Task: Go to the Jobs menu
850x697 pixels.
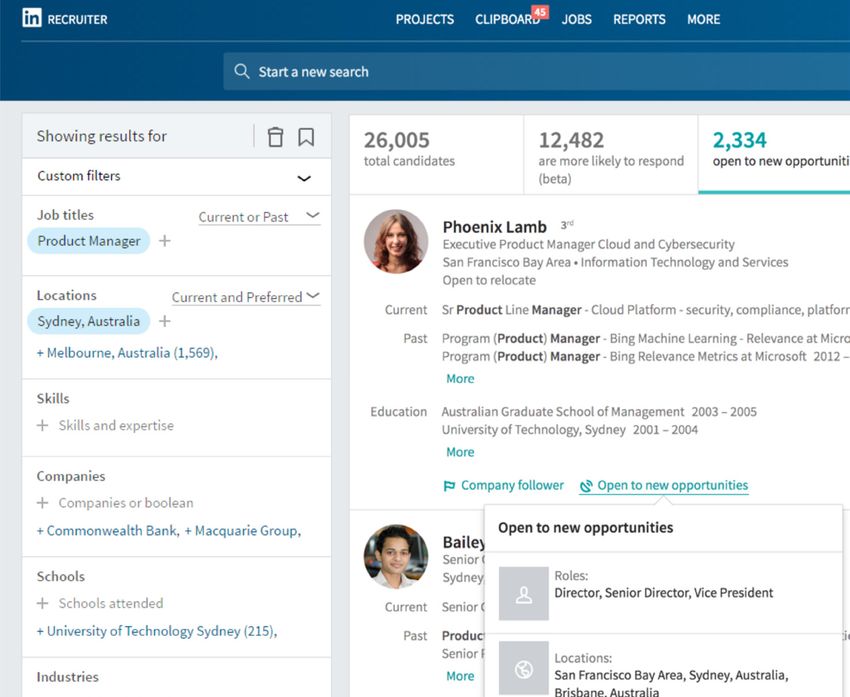Action: 577,20
